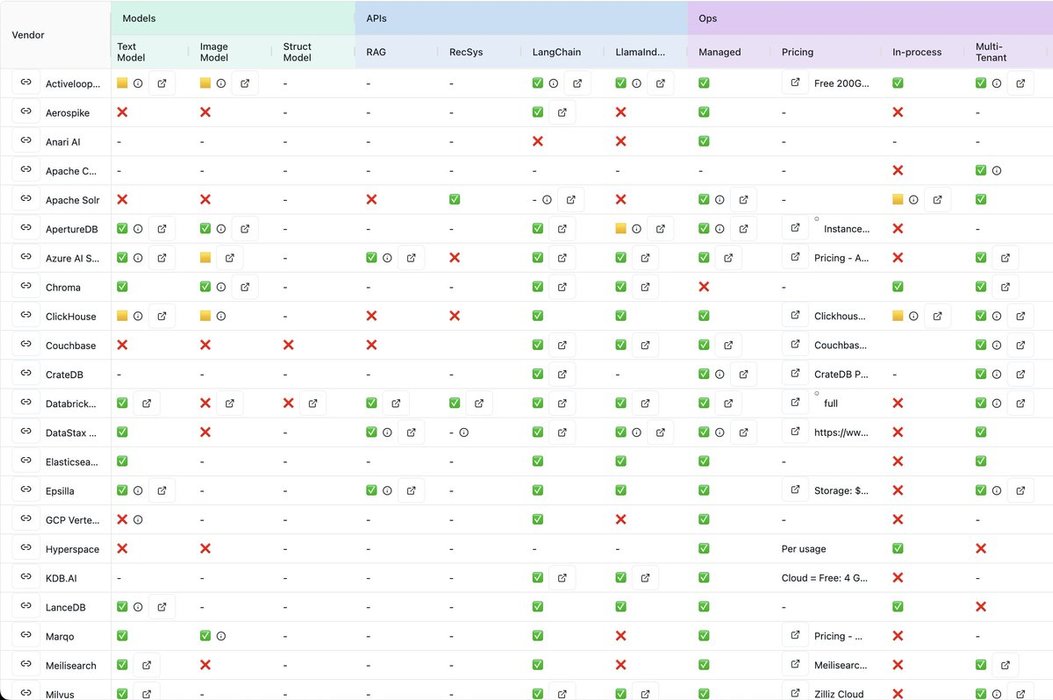Open external link in Databricks RAG cell
Viewport: 1053px width, 700px height.
pyautogui.click(x=396, y=403)
